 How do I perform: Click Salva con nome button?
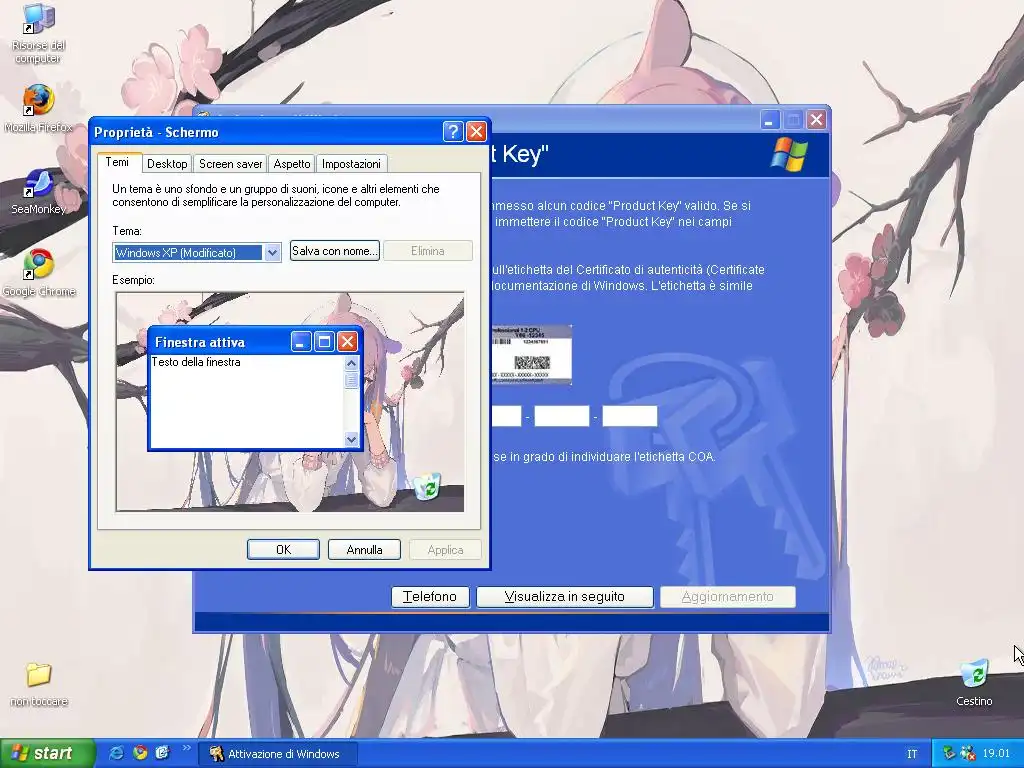[x=335, y=251]
